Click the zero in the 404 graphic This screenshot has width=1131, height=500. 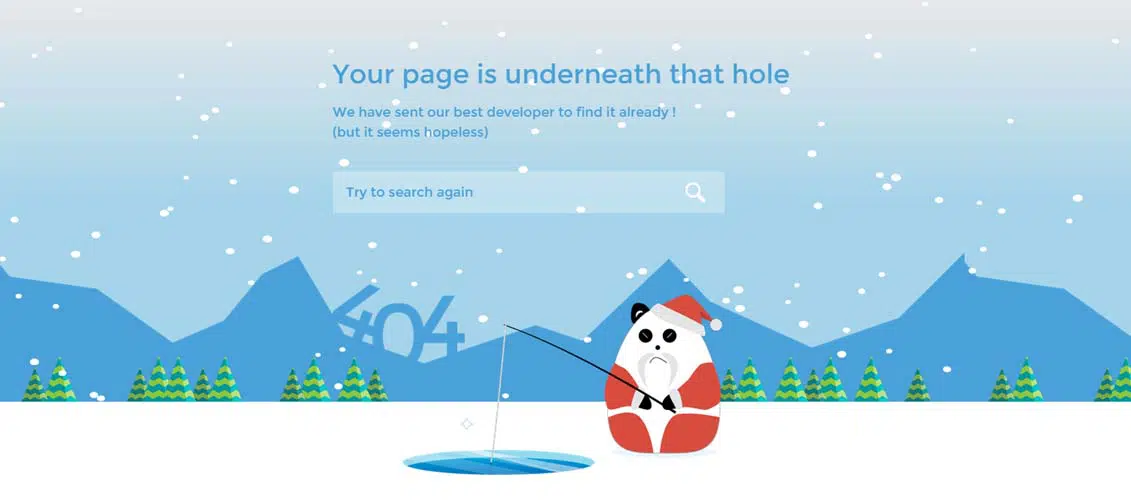[x=403, y=329]
